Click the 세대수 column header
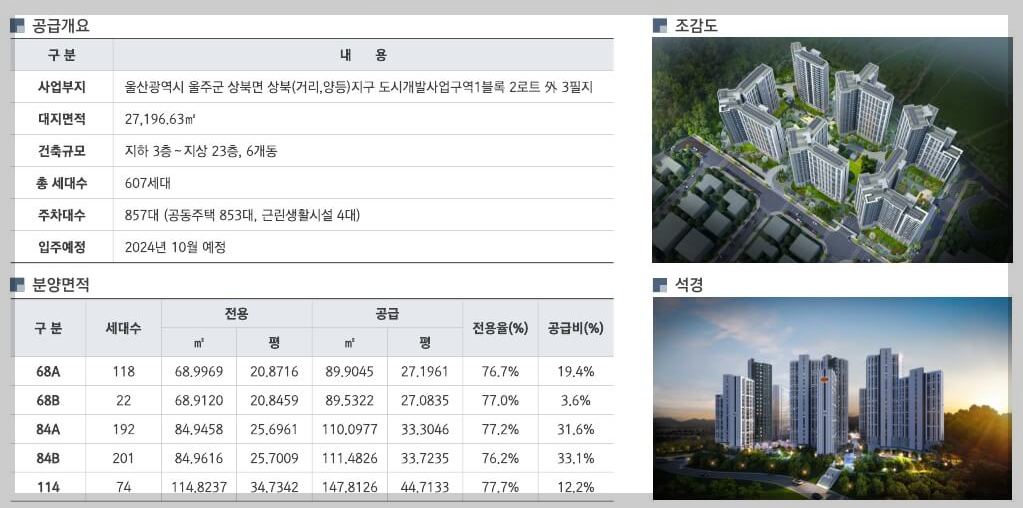 [123, 328]
